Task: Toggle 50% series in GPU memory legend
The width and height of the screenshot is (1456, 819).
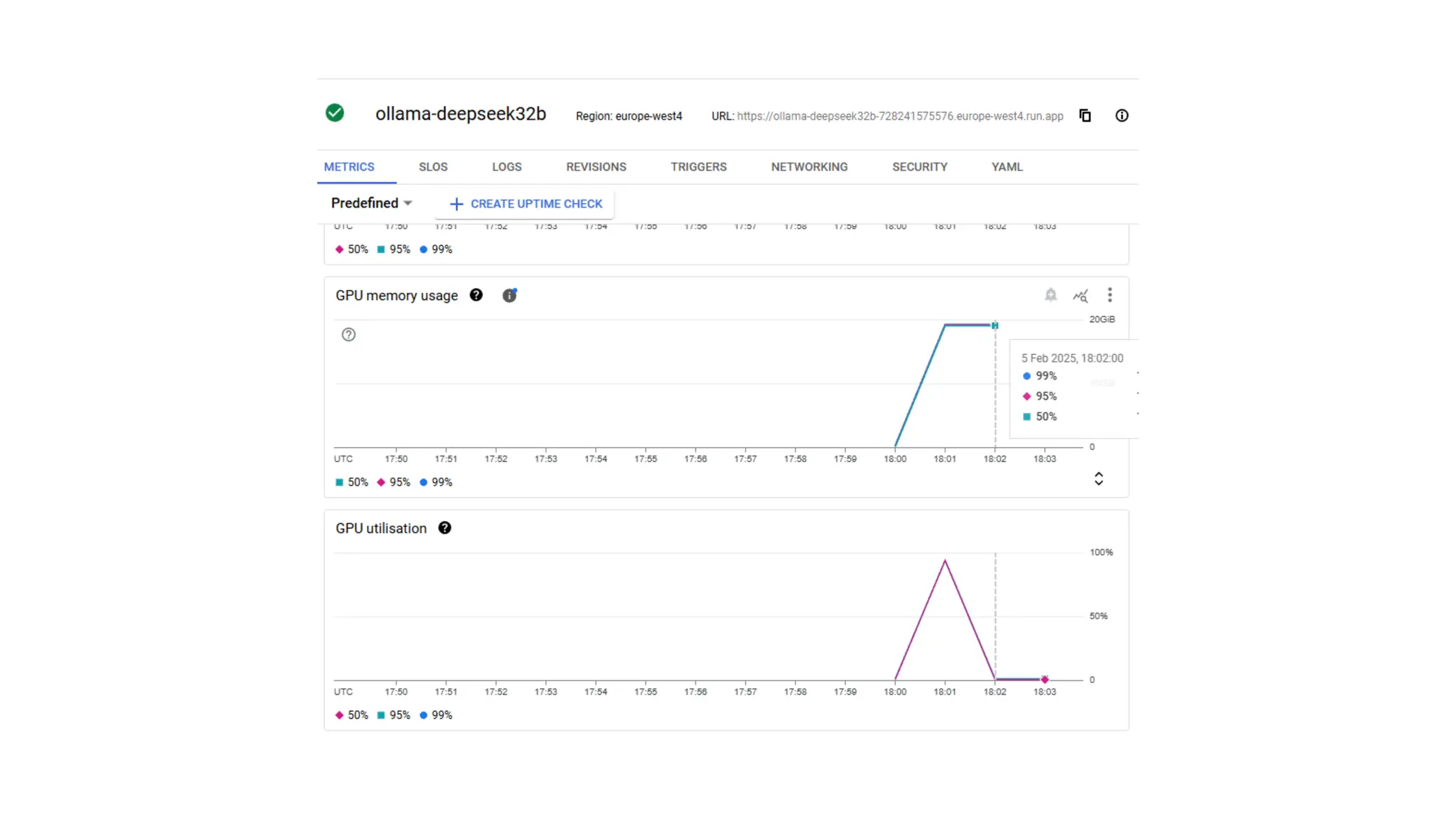Action: point(352,482)
